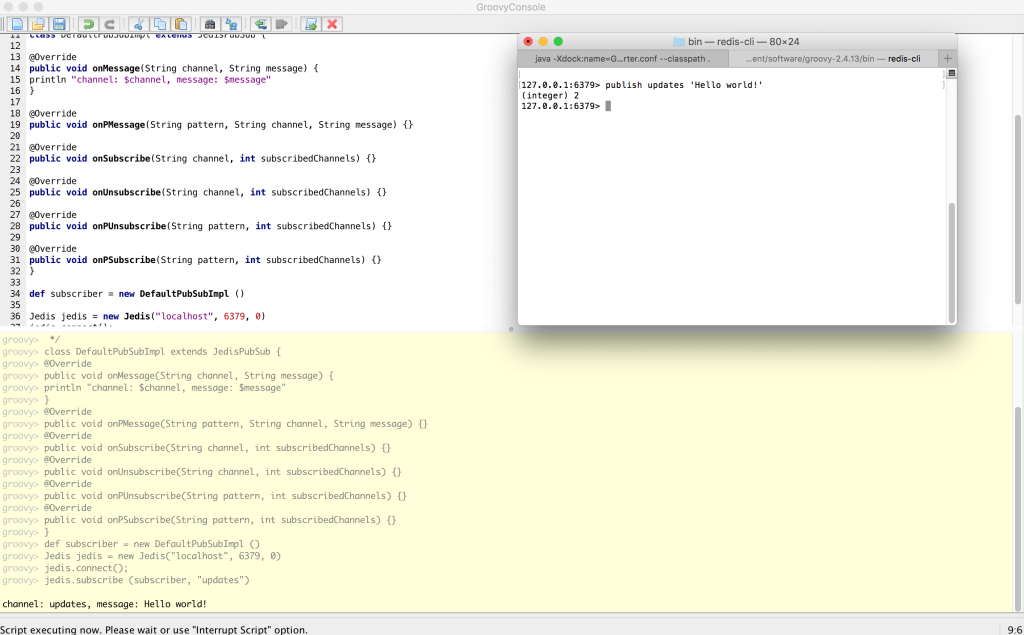Switch to the java -Xdock terminal tab
Screen dimensions: 1024x635
pos(623,58)
